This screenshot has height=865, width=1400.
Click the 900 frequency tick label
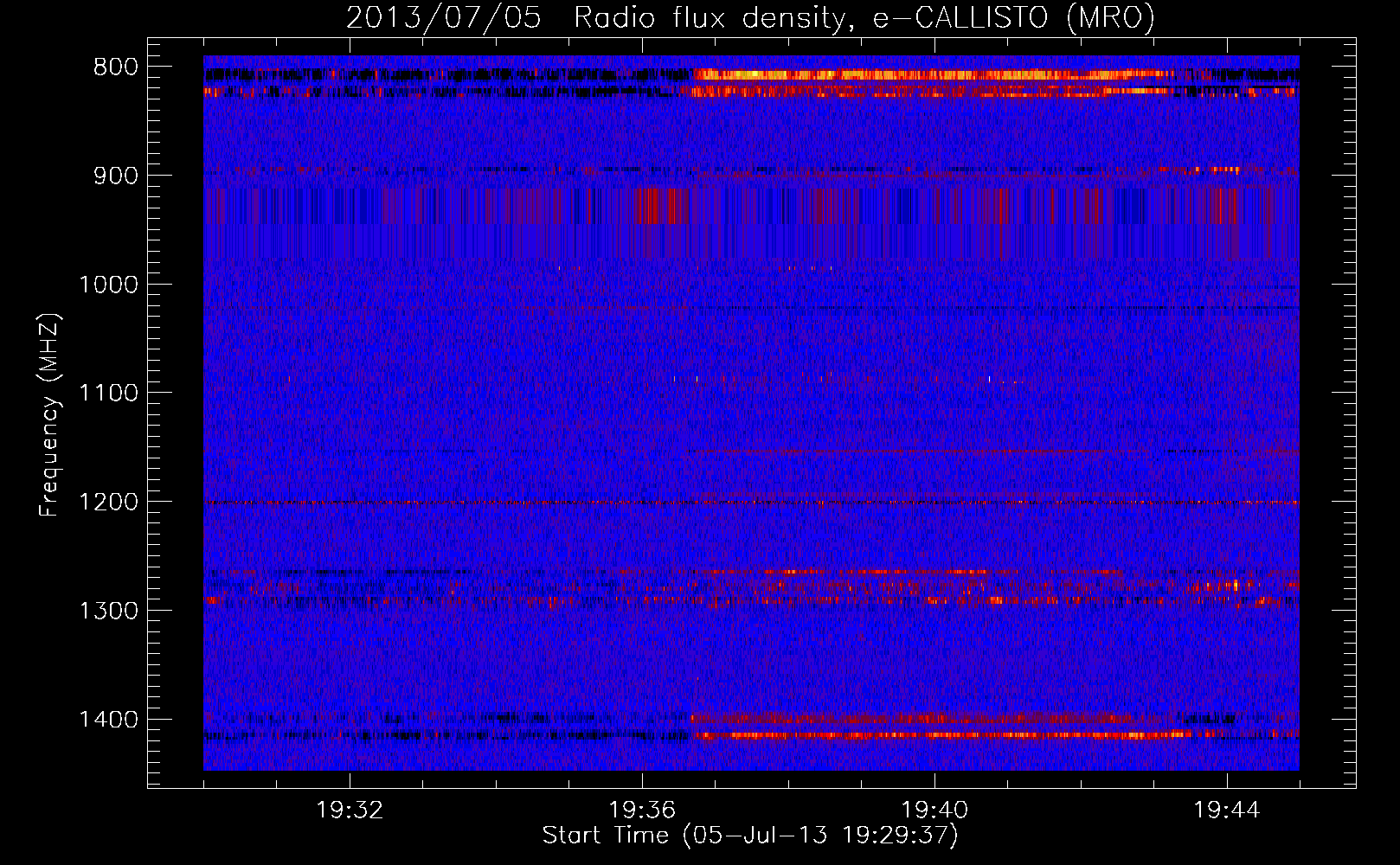(116, 176)
